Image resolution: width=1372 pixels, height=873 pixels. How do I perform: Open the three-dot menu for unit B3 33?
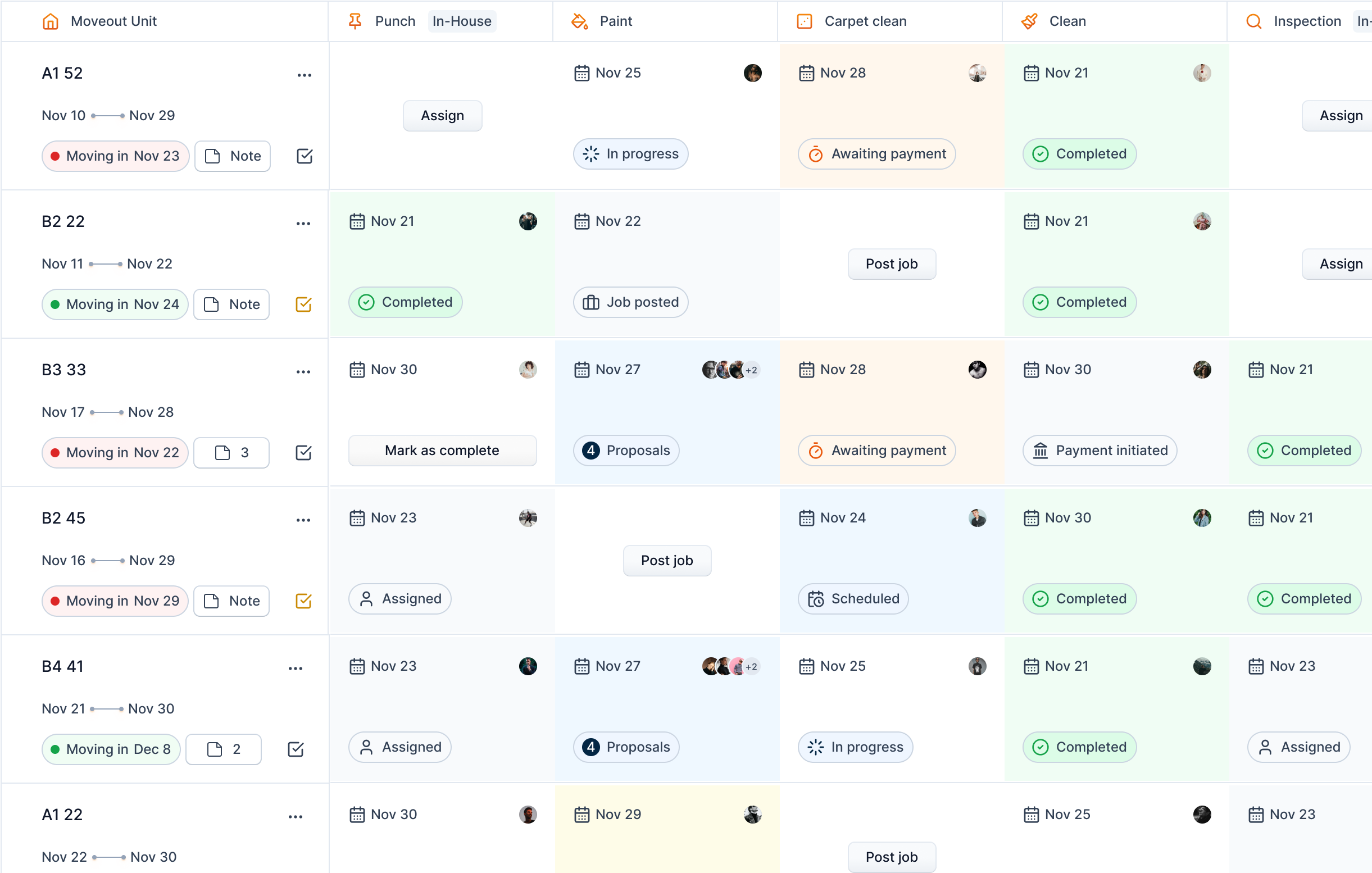pyautogui.click(x=303, y=372)
